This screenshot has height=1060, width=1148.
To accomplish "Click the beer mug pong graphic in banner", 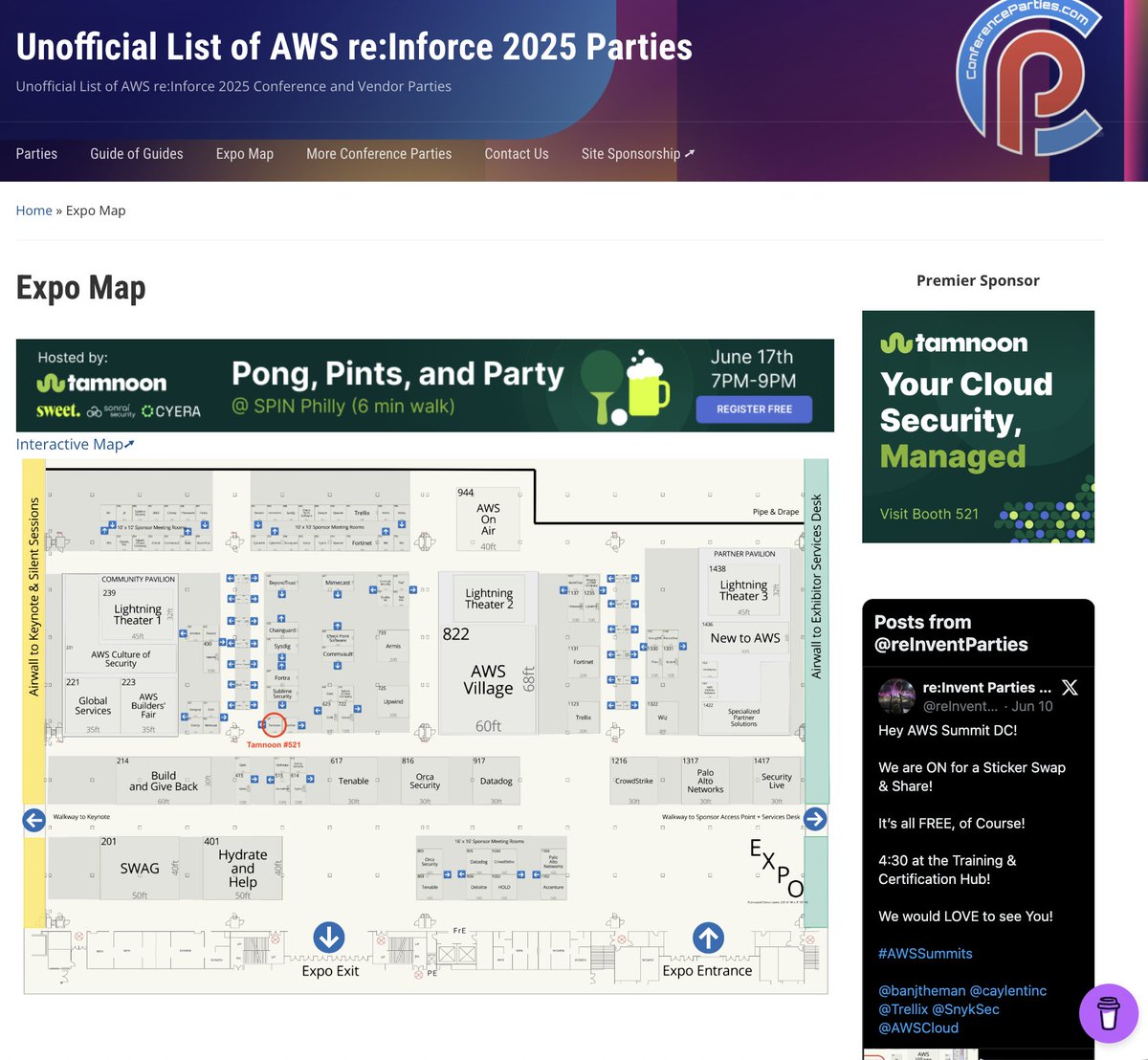I will click(627, 386).
